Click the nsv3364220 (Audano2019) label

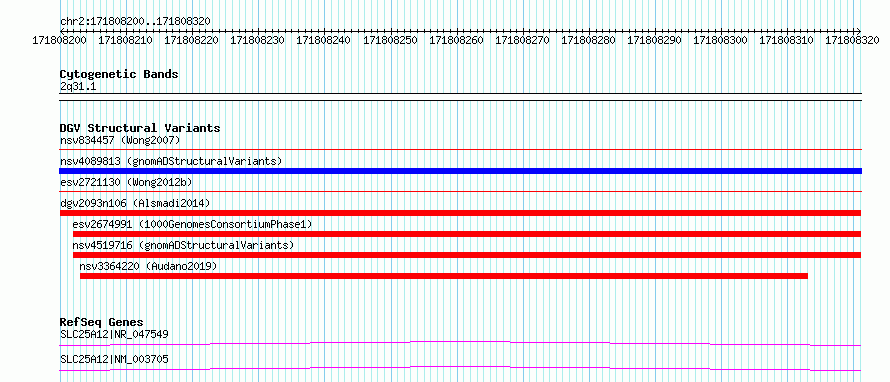click(148, 266)
